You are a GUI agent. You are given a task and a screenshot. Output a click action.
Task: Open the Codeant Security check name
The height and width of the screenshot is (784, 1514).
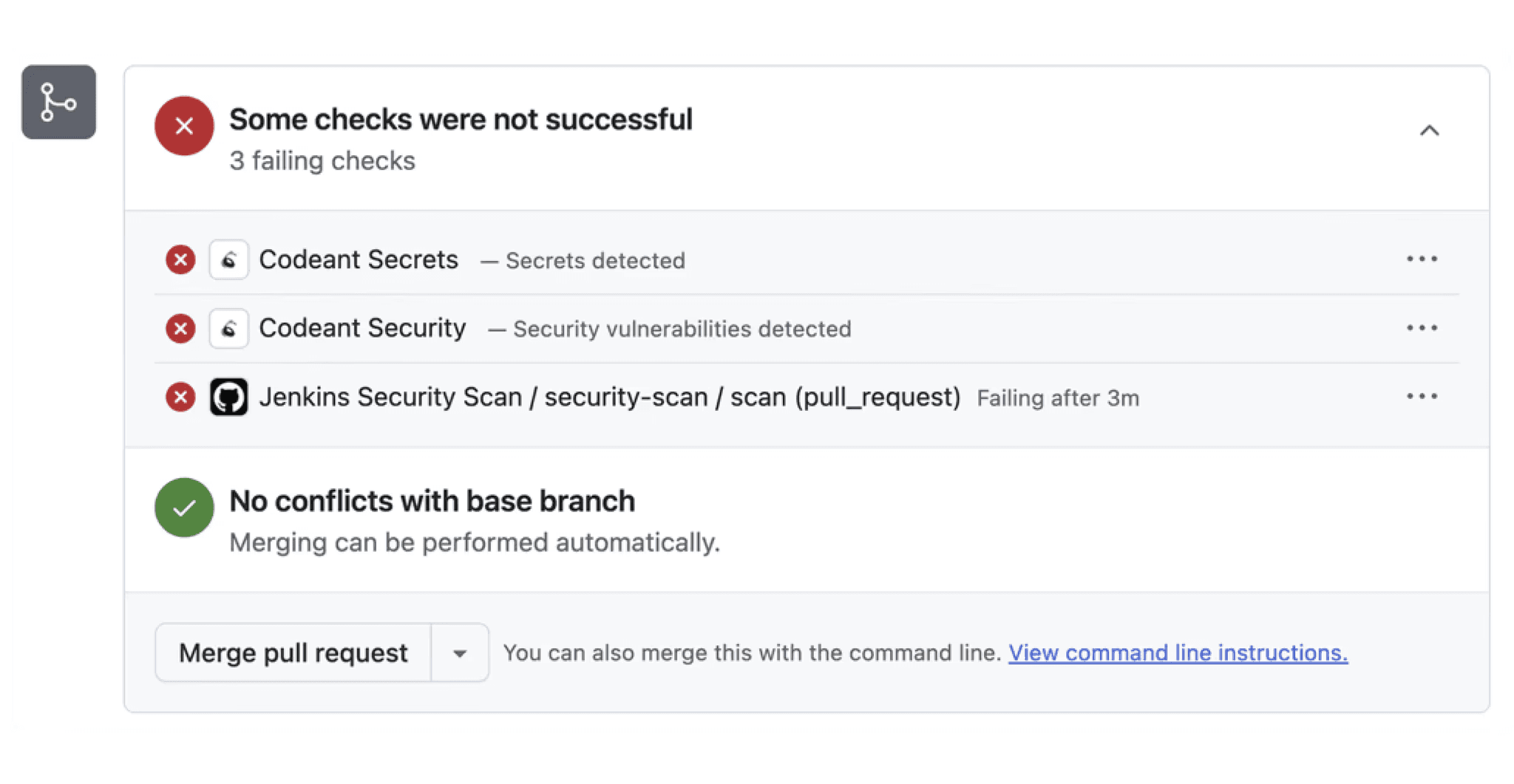362,328
